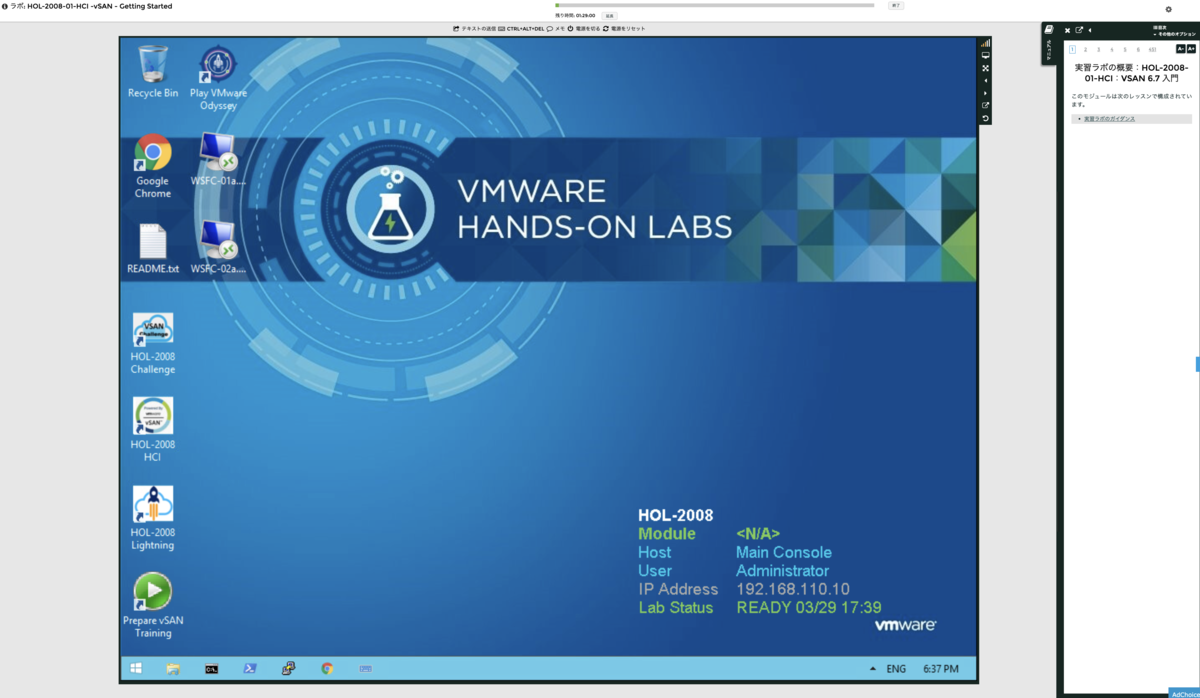1200x698 pixels.
Task: Open Chrome from the taskbar
Action: 327,669
